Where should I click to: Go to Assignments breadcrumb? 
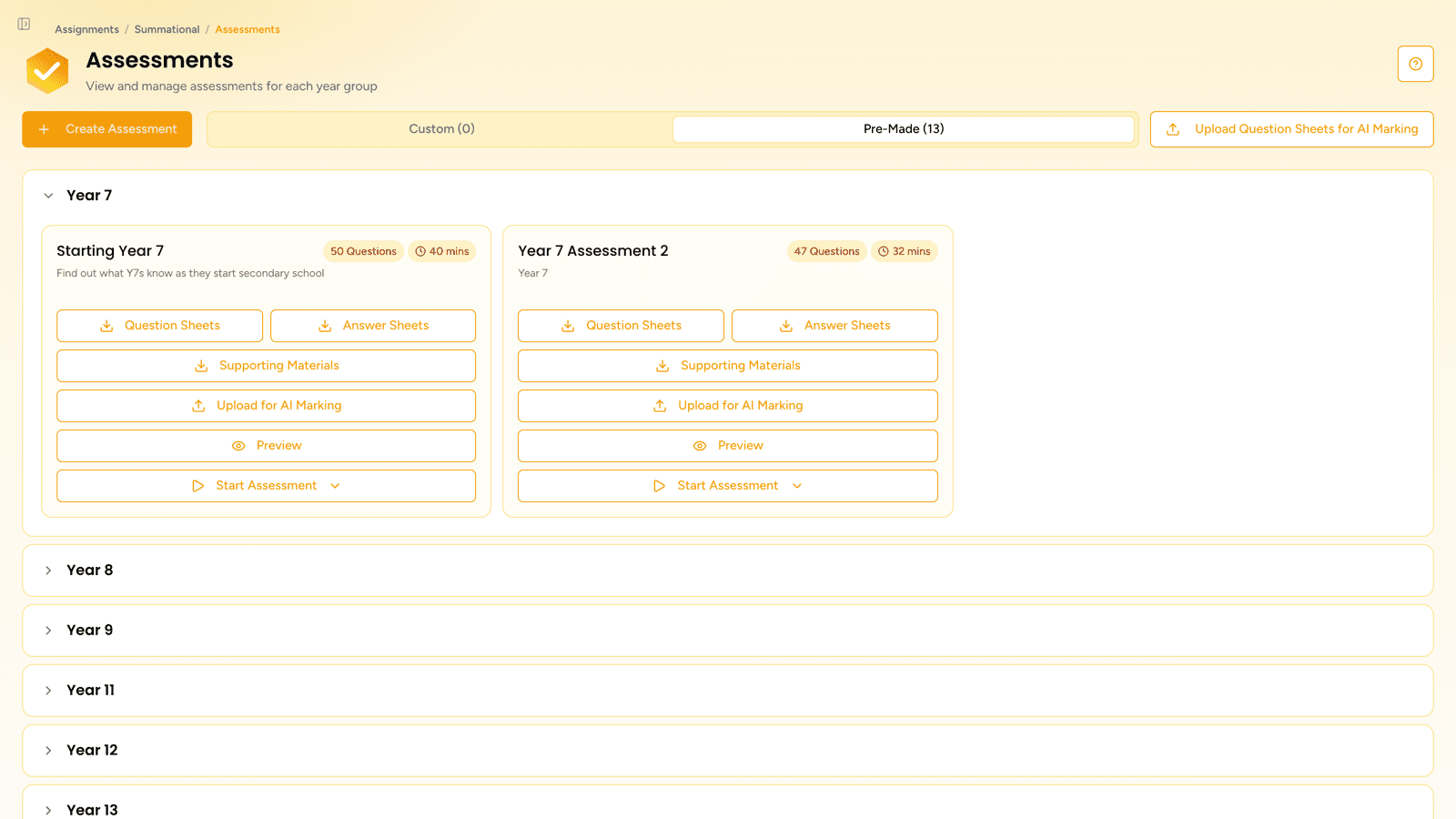[86, 29]
